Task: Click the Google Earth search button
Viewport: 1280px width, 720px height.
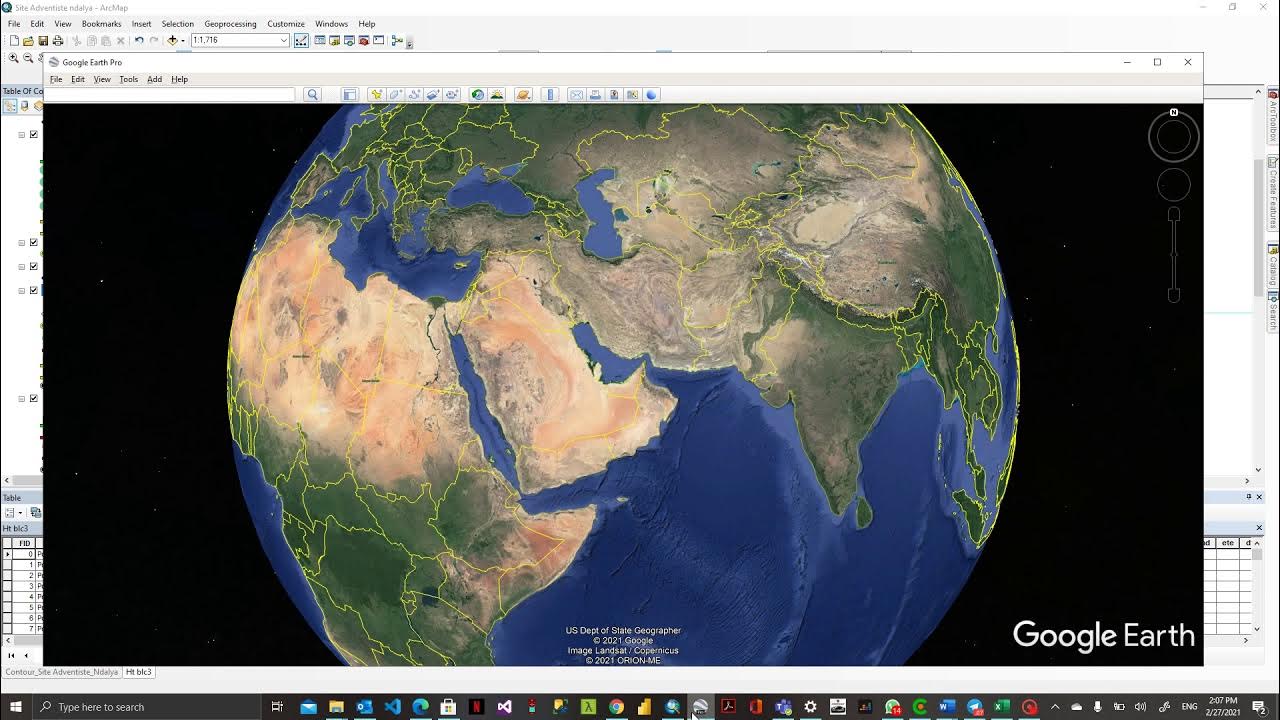Action: coord(312,95)
